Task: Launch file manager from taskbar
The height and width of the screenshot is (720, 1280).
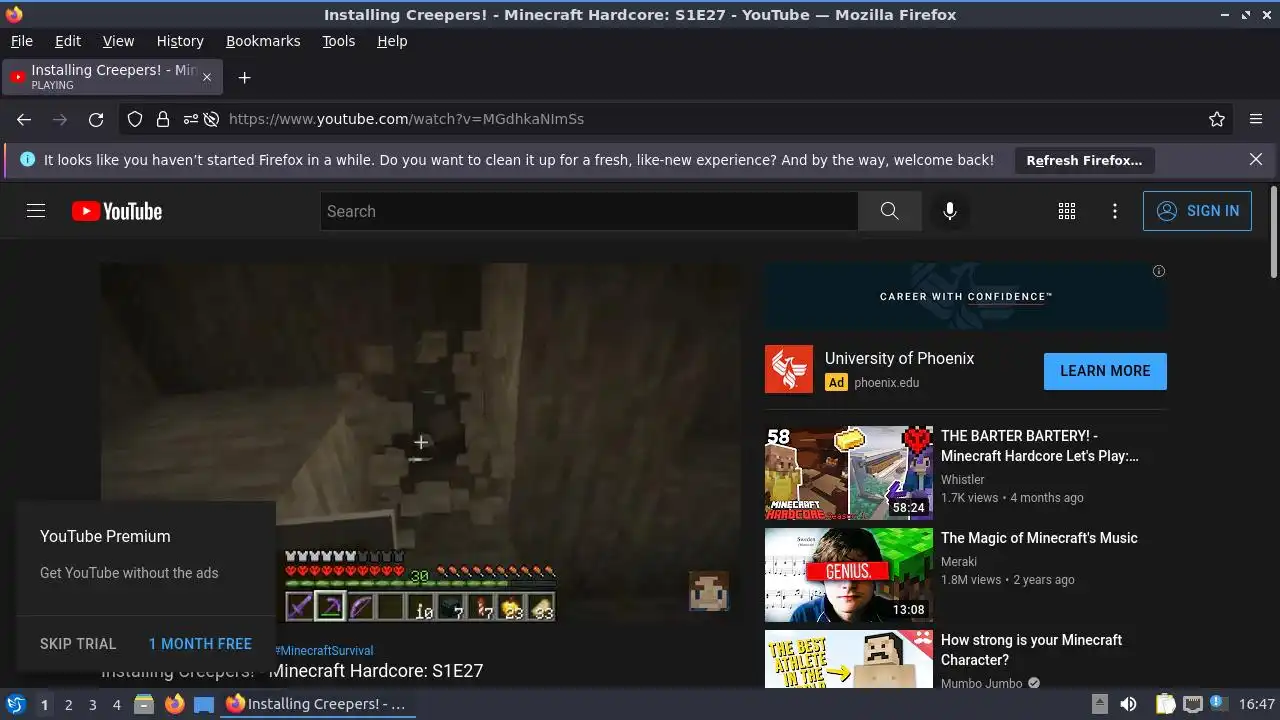Action: pos(144,704)
